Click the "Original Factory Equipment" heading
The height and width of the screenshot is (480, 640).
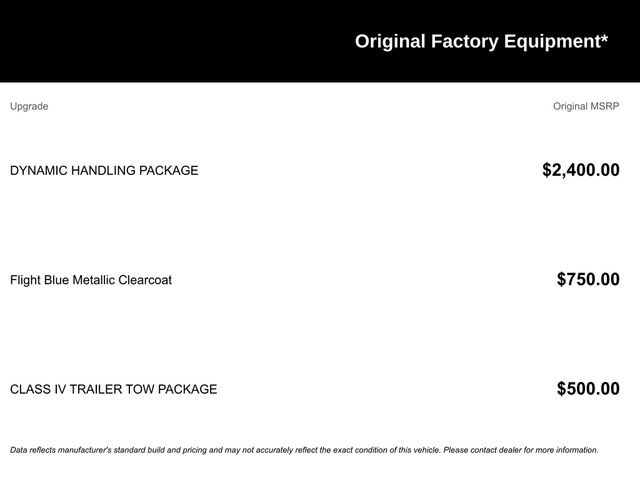480,41
